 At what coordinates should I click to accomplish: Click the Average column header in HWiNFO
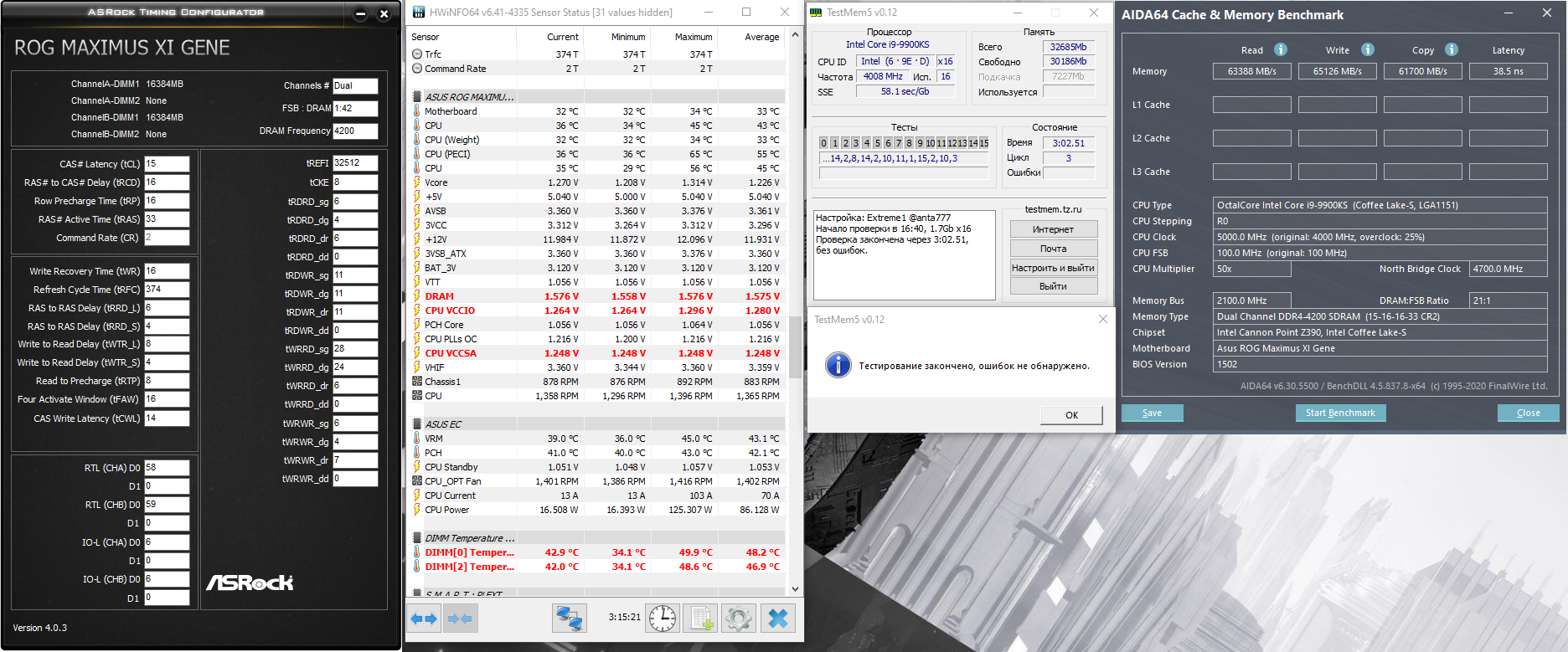[751, 37]
